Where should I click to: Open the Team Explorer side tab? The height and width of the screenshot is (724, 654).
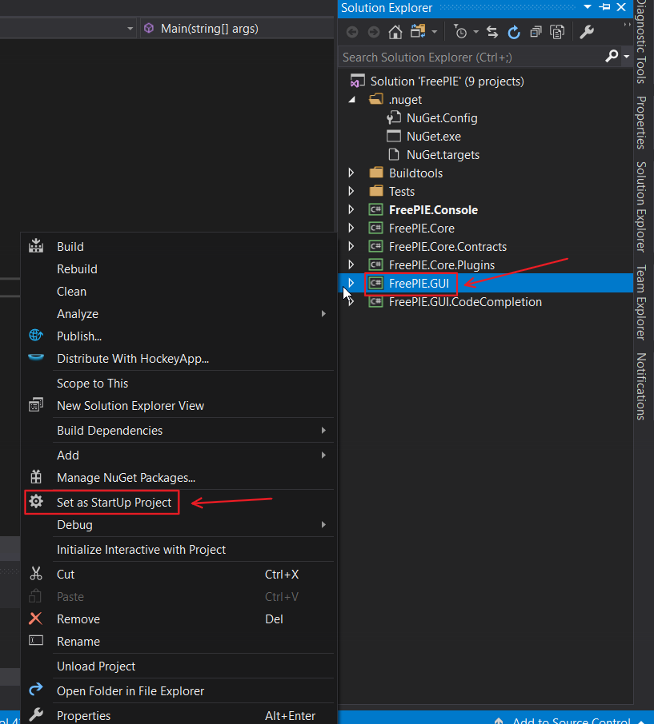(x=641, y=302)
